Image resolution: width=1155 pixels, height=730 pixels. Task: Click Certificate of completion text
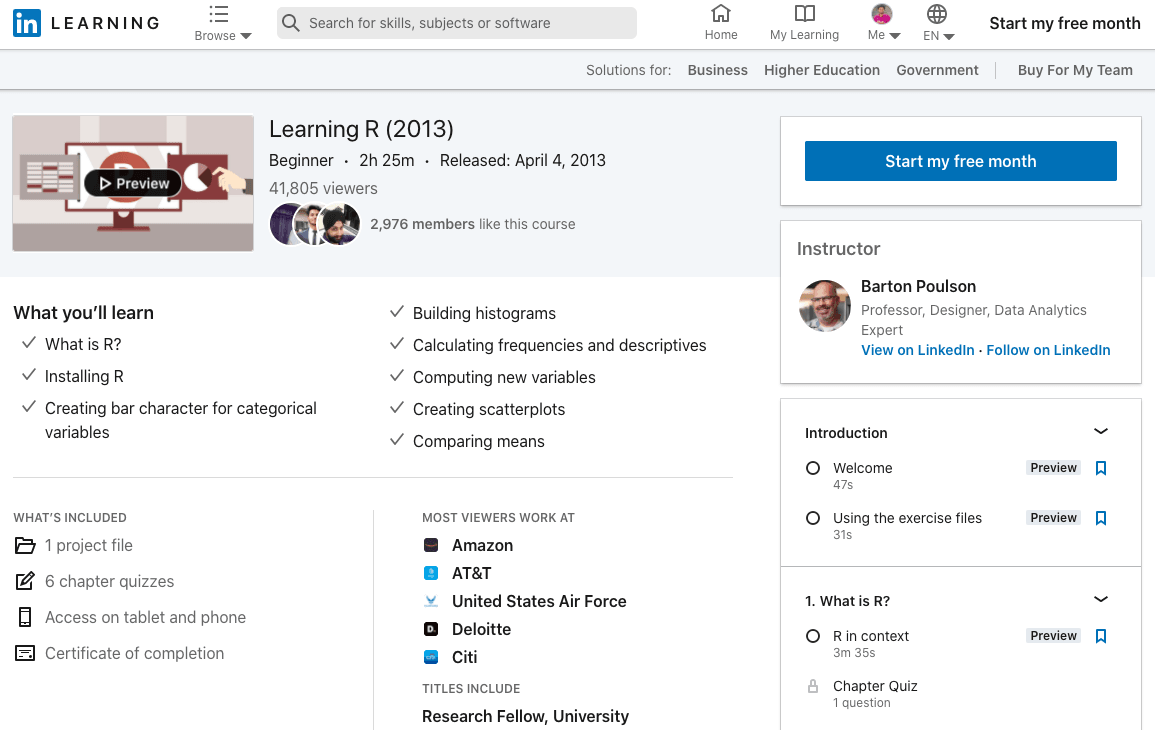click(x=135, y=653)
